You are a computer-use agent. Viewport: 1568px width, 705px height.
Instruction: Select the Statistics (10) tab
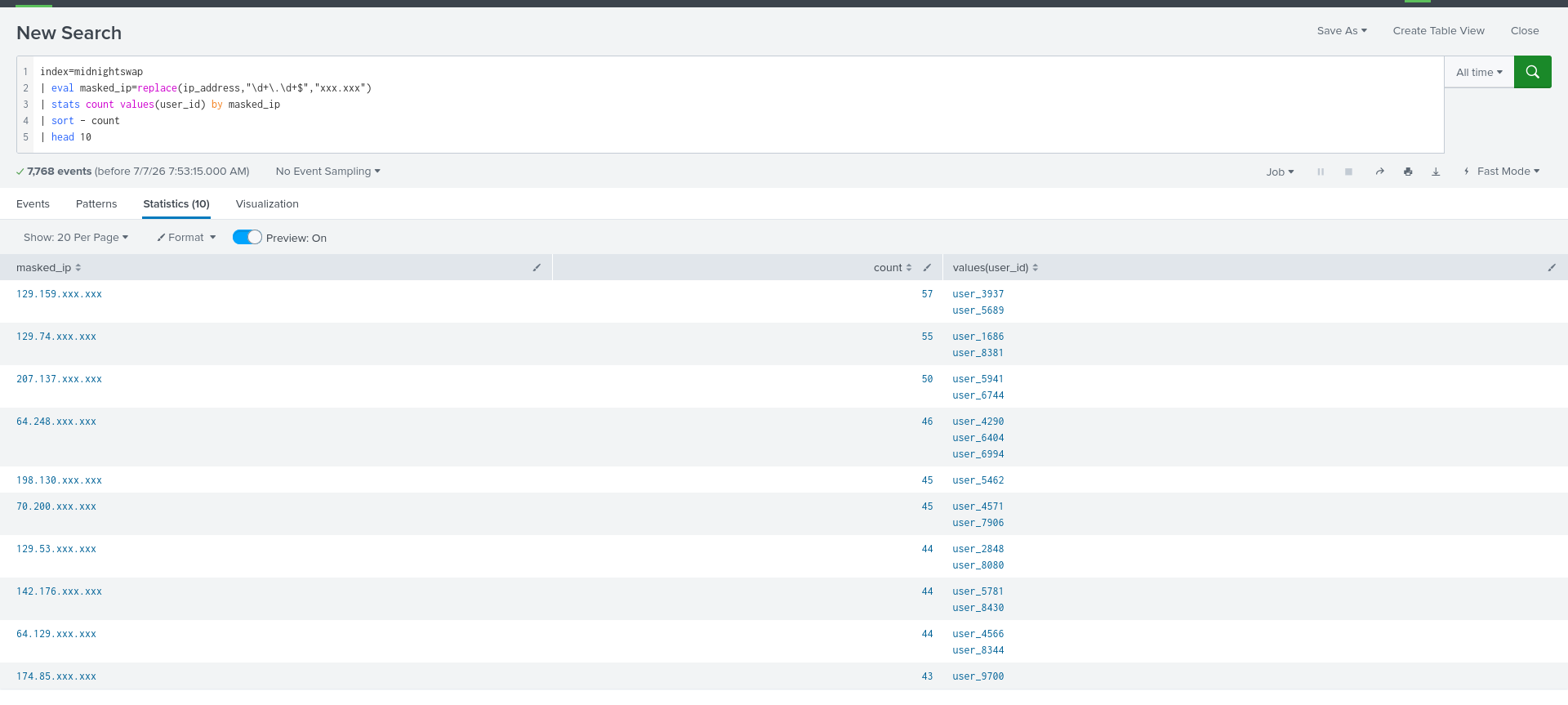point(176,204)
